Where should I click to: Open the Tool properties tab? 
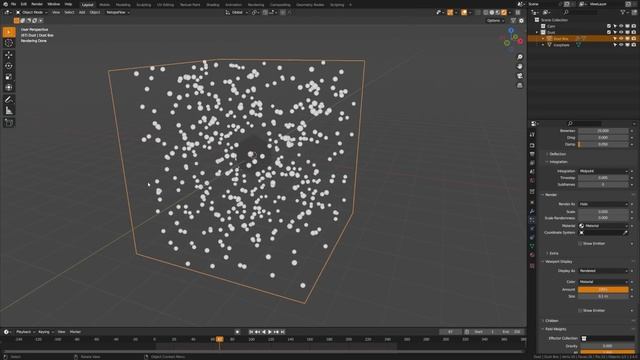[532, 134]
